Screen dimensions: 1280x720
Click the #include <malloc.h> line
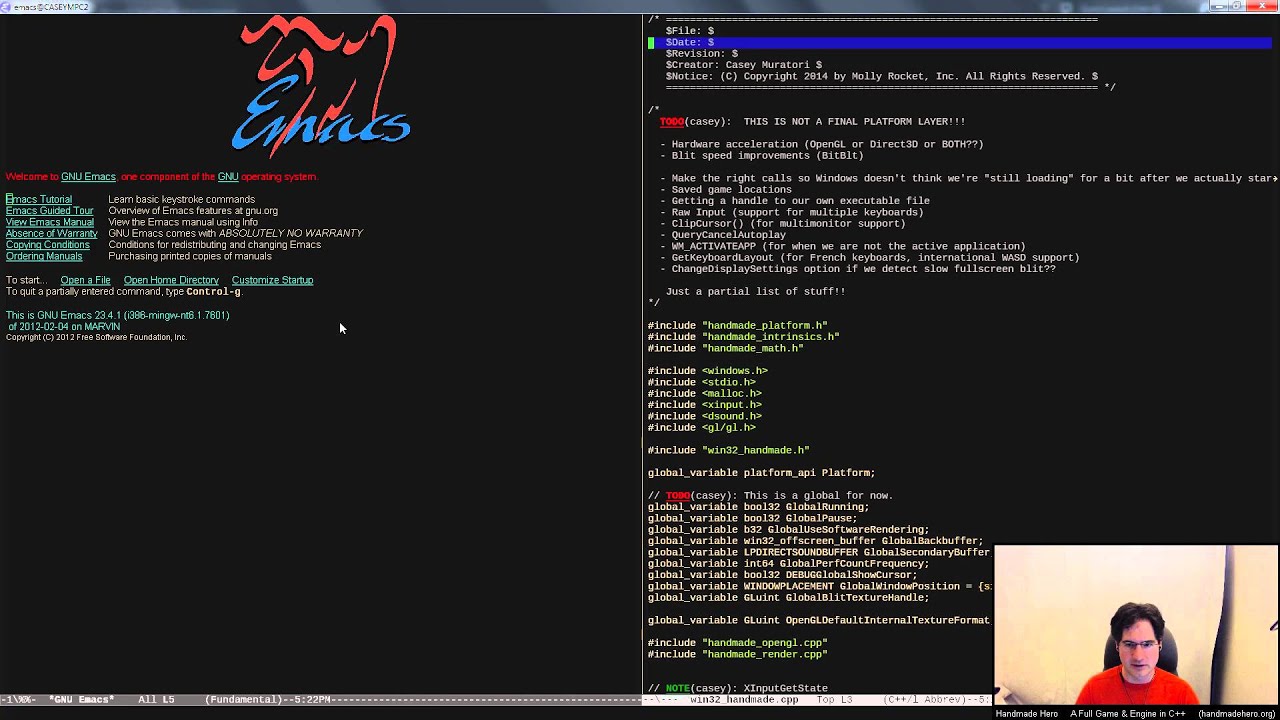click(705, 393)
